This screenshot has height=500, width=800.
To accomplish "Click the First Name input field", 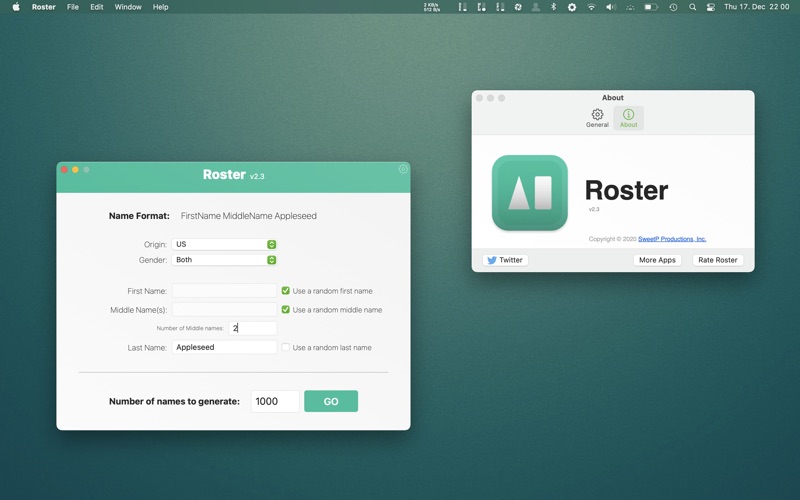I will point(224,291).
